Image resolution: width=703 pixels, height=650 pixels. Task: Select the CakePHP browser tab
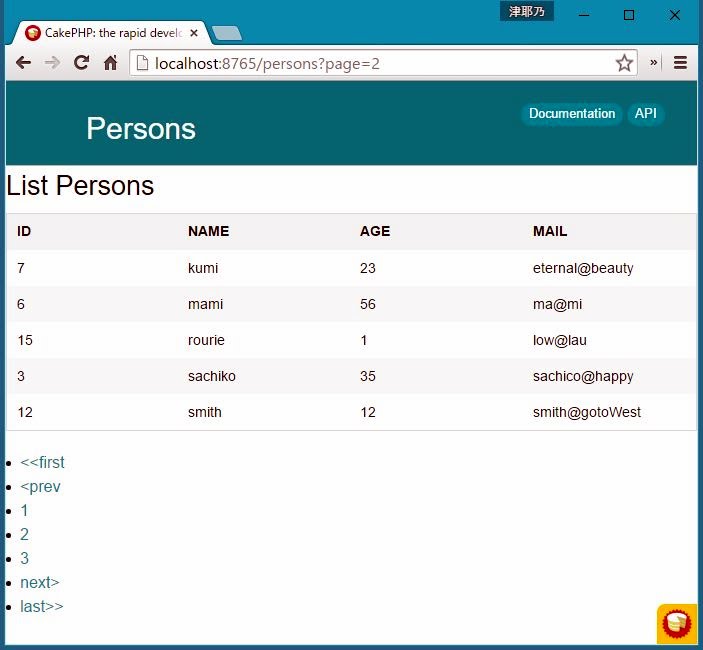(x=110, y=33)
